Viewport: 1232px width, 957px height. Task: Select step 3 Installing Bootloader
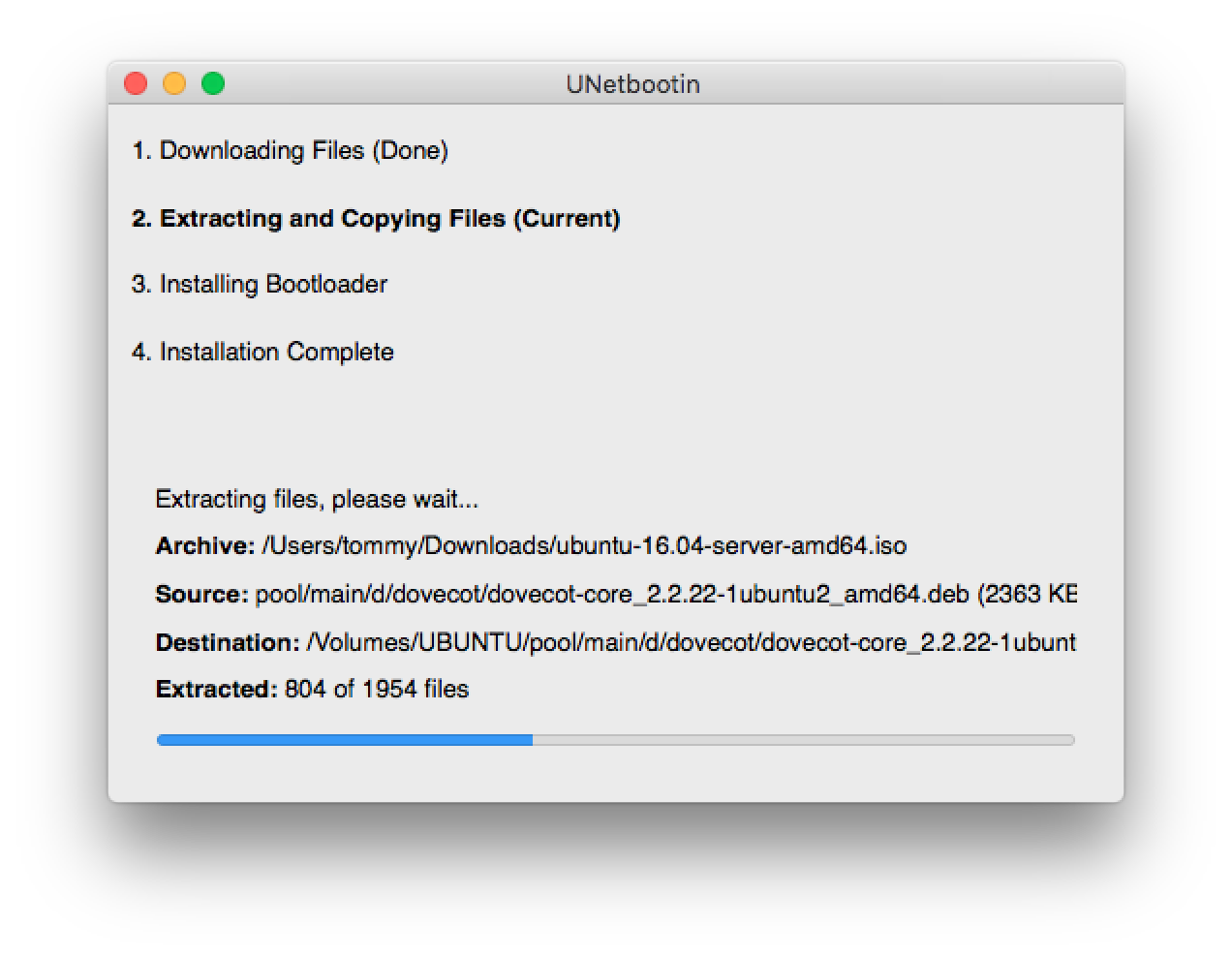pyautogui.click(x=260, y=284)
